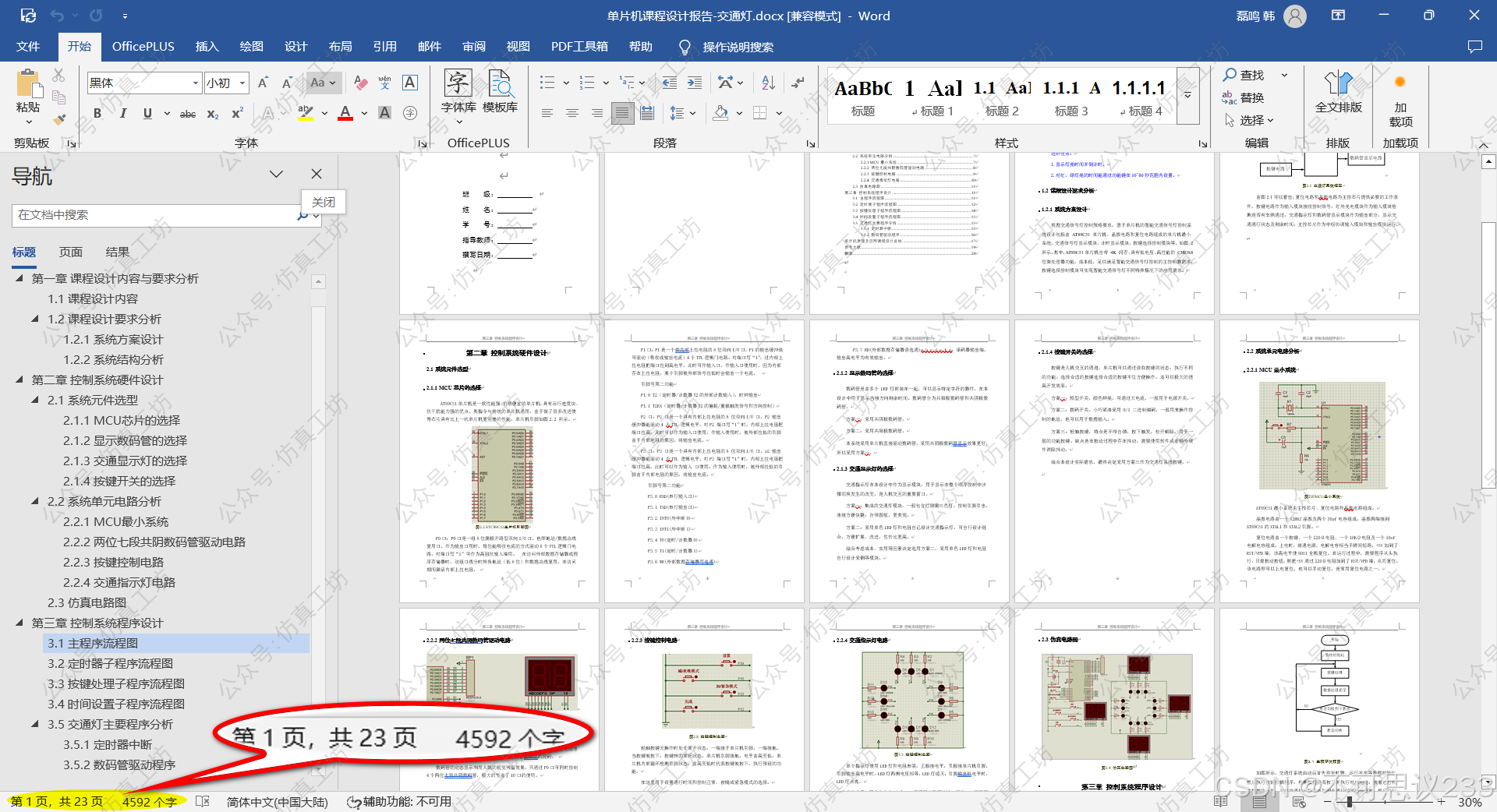Increase paragraph indent

pos(695,83)
